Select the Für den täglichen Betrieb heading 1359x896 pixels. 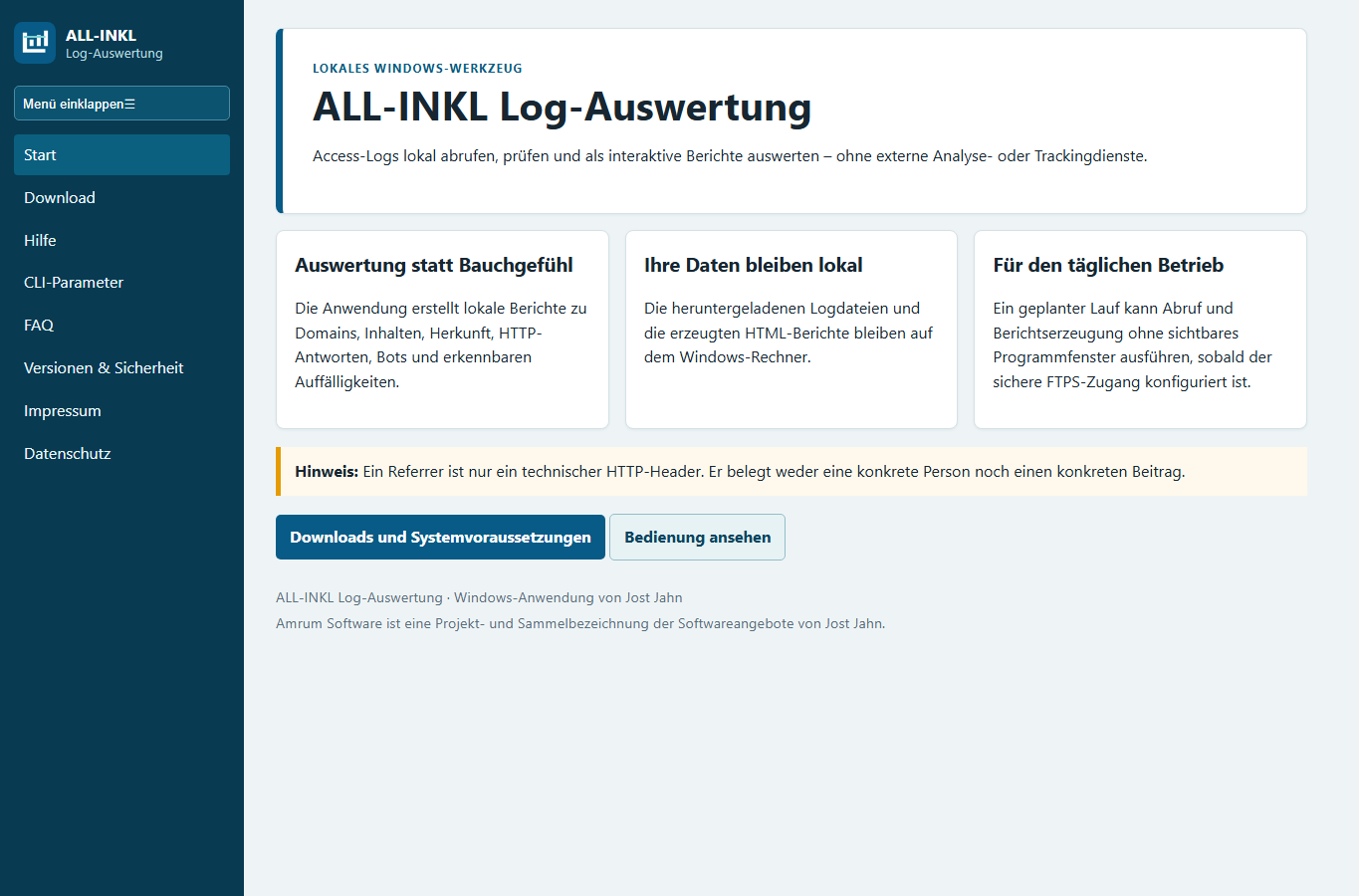point(1108,266)
